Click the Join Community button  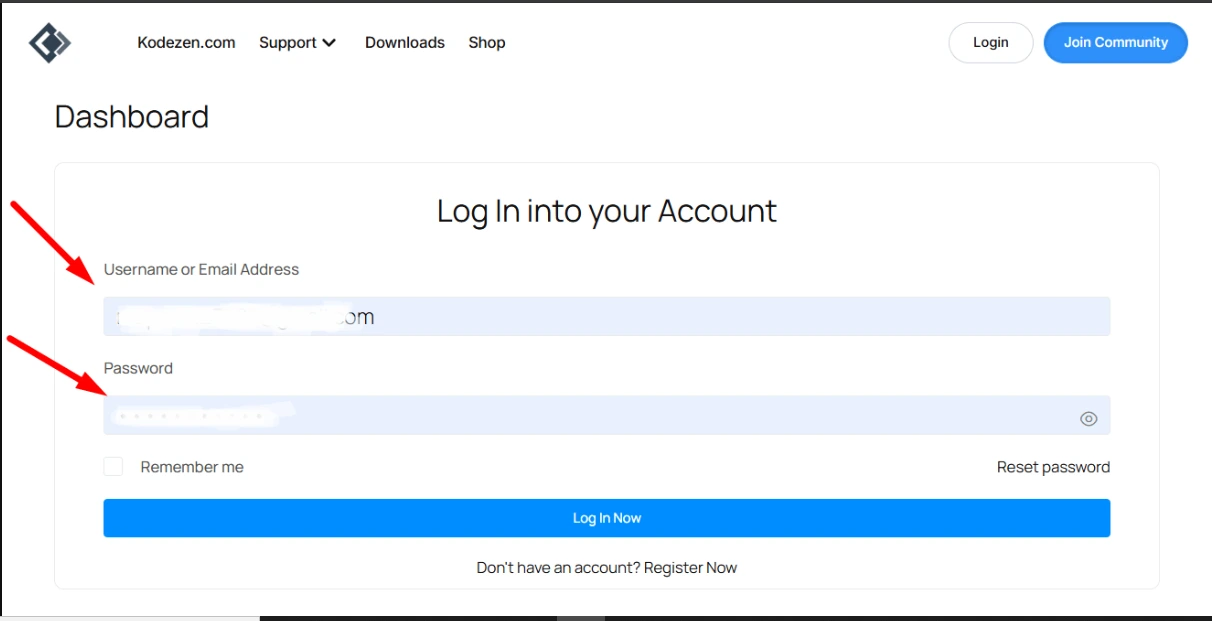(1116, 42)
